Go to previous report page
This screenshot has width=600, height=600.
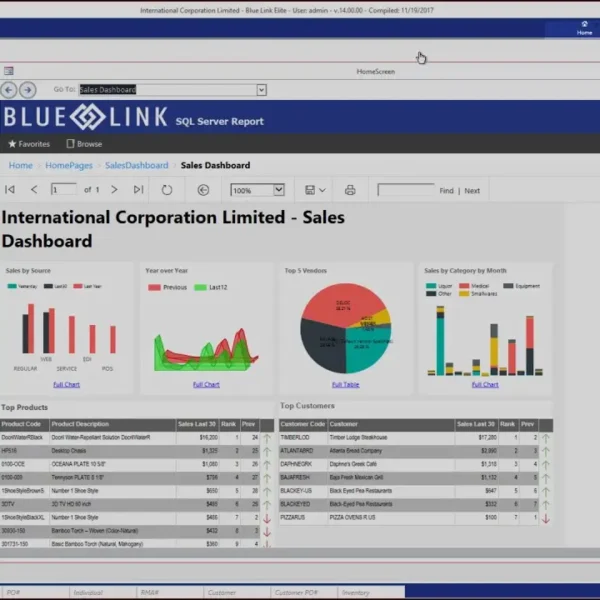(x=34, y=190)
